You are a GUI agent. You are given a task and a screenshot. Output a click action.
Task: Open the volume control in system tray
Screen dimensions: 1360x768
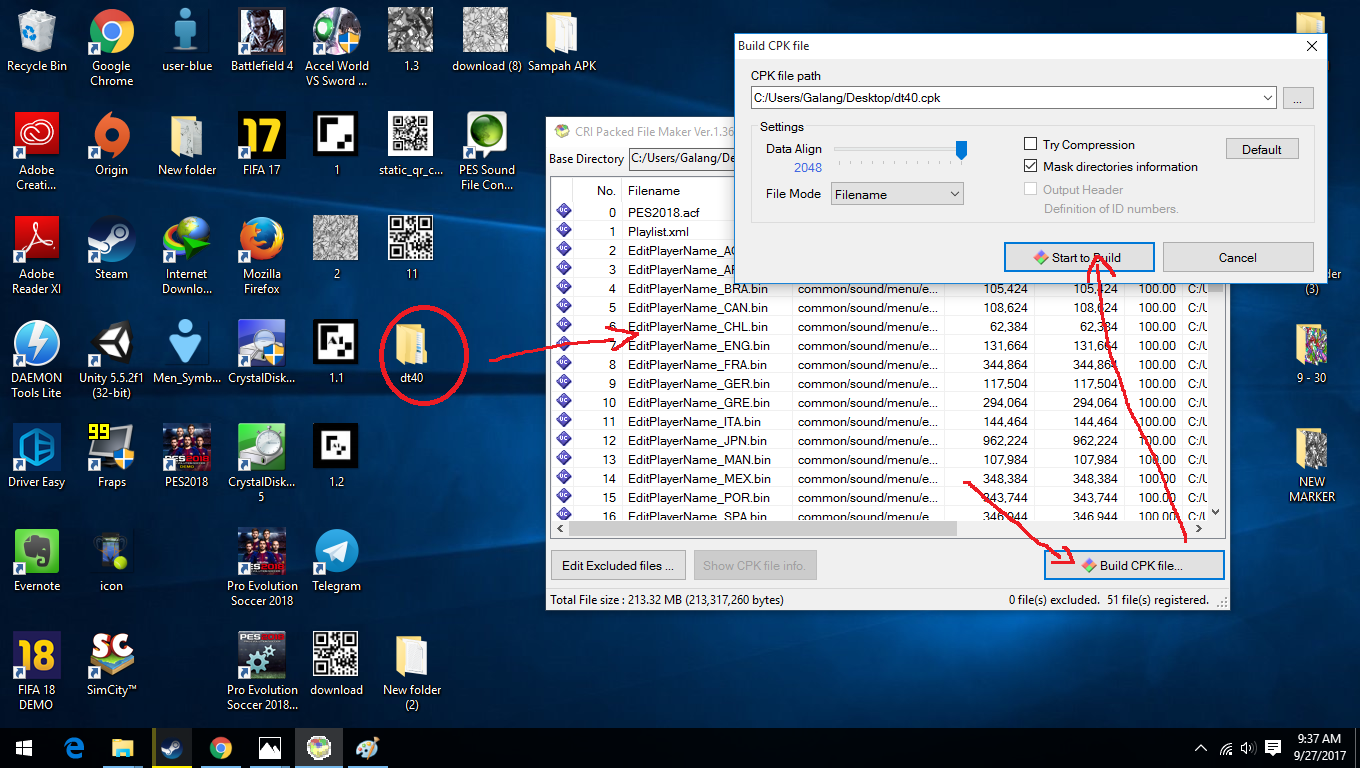(1248, 747)
